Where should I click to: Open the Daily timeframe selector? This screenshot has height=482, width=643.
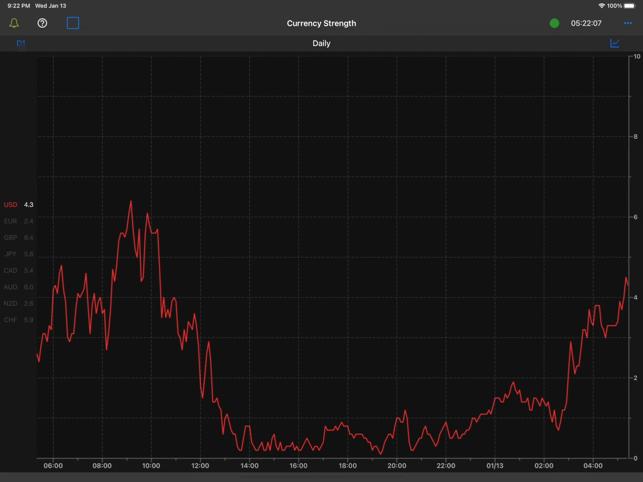(x=321, y=43)
